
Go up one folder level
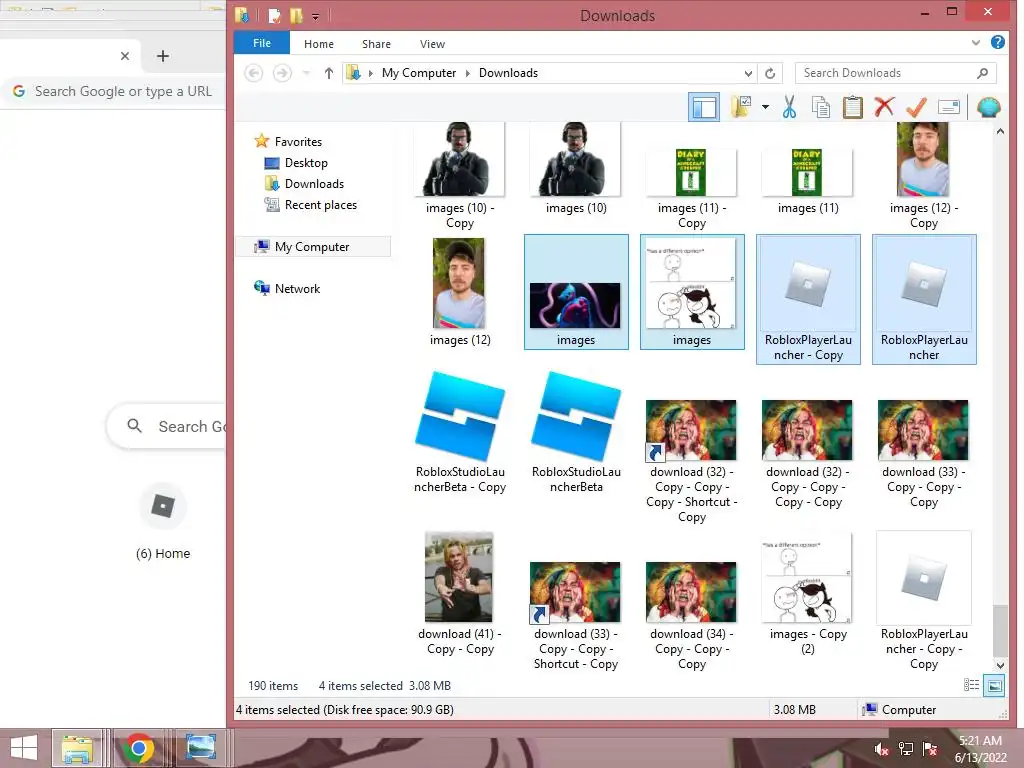pyautogui.click(x=328, y=73)
